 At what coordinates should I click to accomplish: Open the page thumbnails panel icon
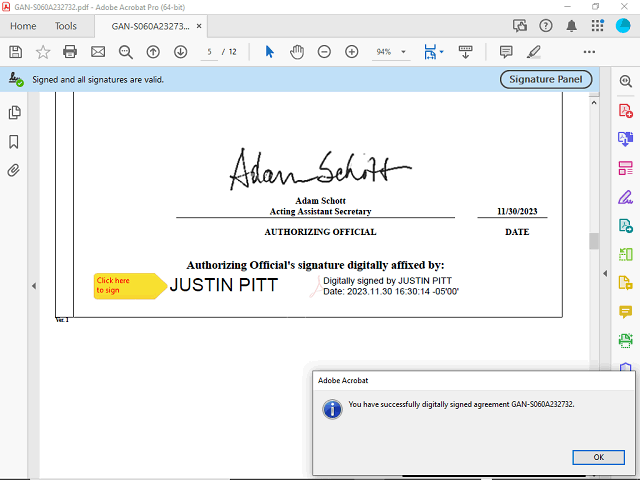coord(14,112)
